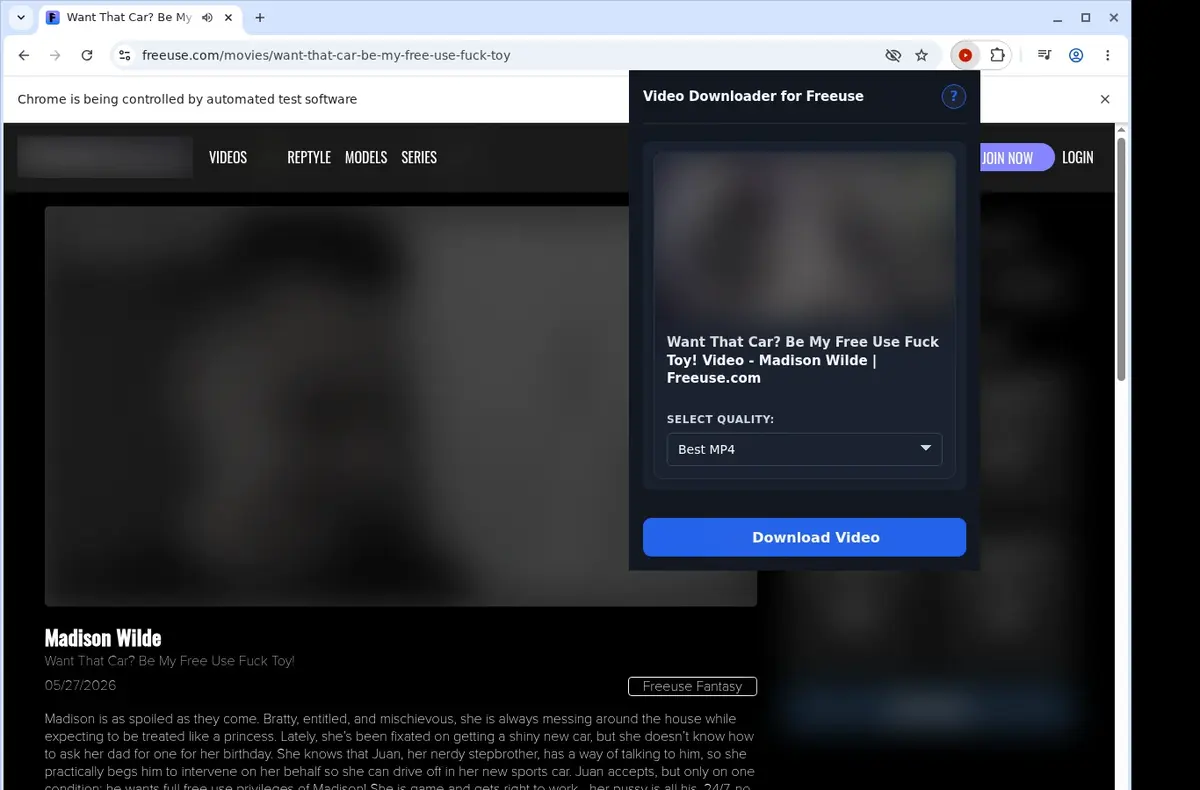Click the Video Downloader for Freeuse title
The image size is (1200, 790).
753,96
